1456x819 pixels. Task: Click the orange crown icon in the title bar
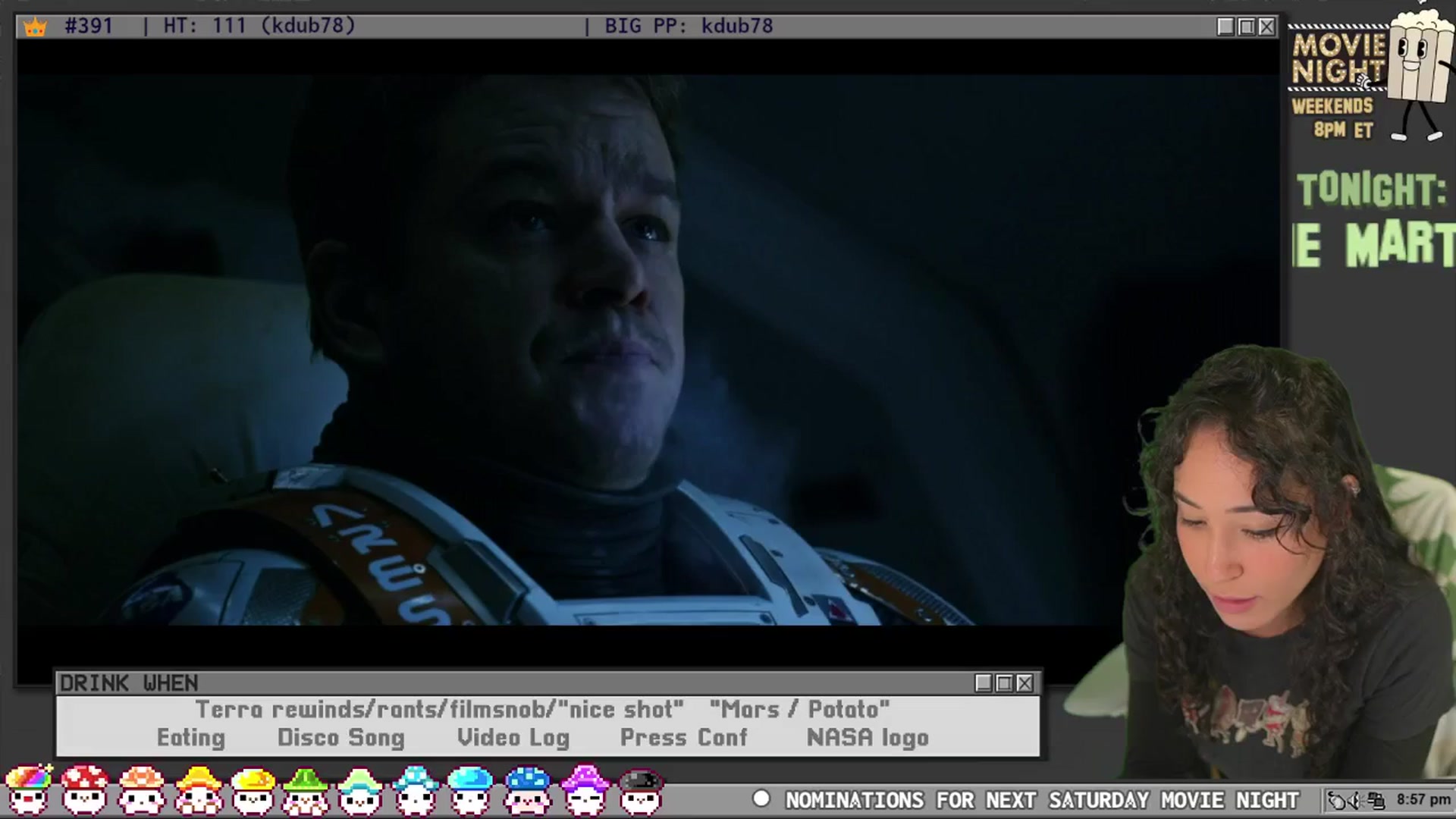[35, 27]
